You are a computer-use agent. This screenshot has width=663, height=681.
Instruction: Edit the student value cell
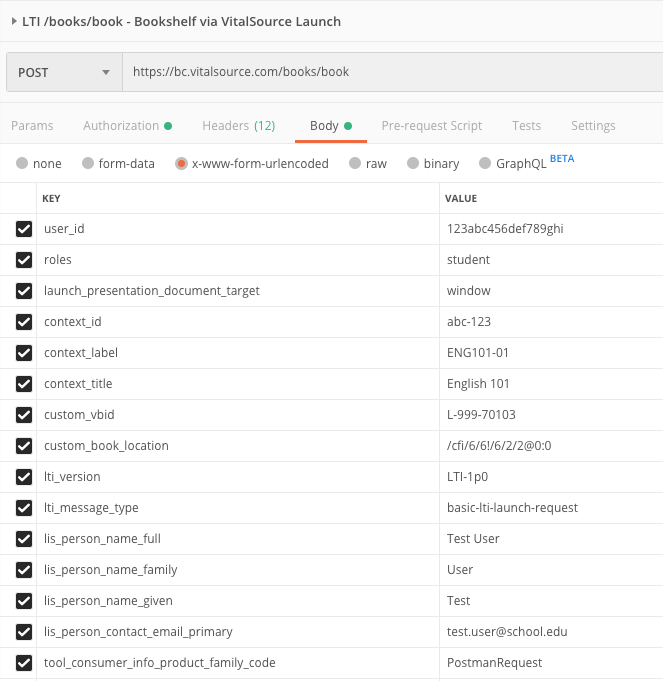pos(551,260)
